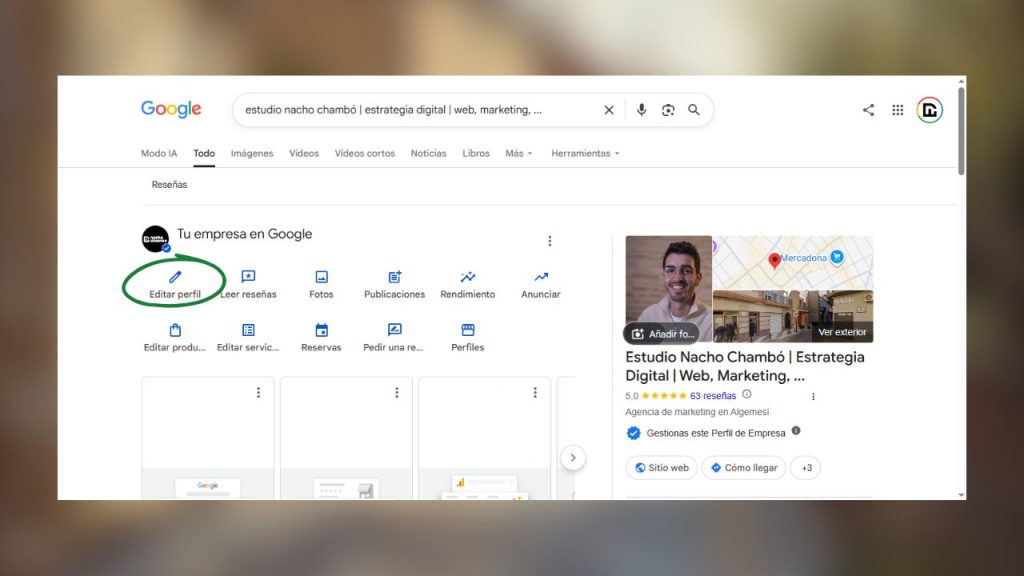Open the Vídeos tab
The image size is (1024, 576).
(304, 153)
